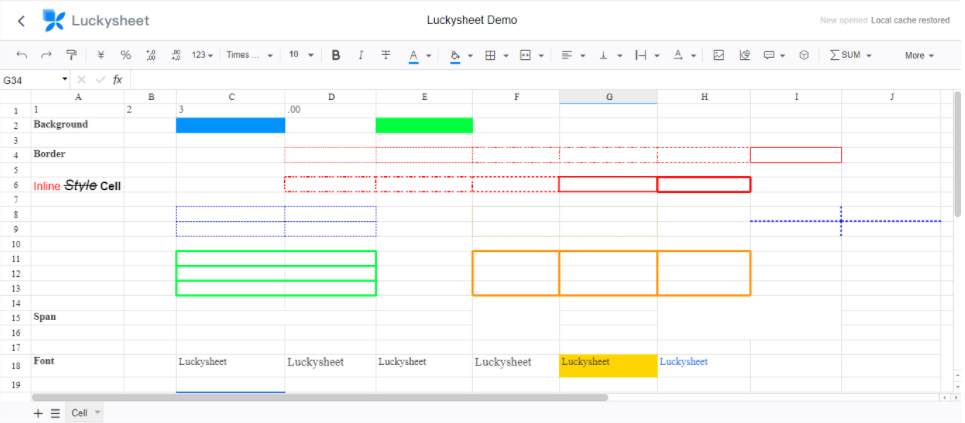
Task: Open the Times font family dropdown
Action: pyautogui.click(x=249, y=55)
